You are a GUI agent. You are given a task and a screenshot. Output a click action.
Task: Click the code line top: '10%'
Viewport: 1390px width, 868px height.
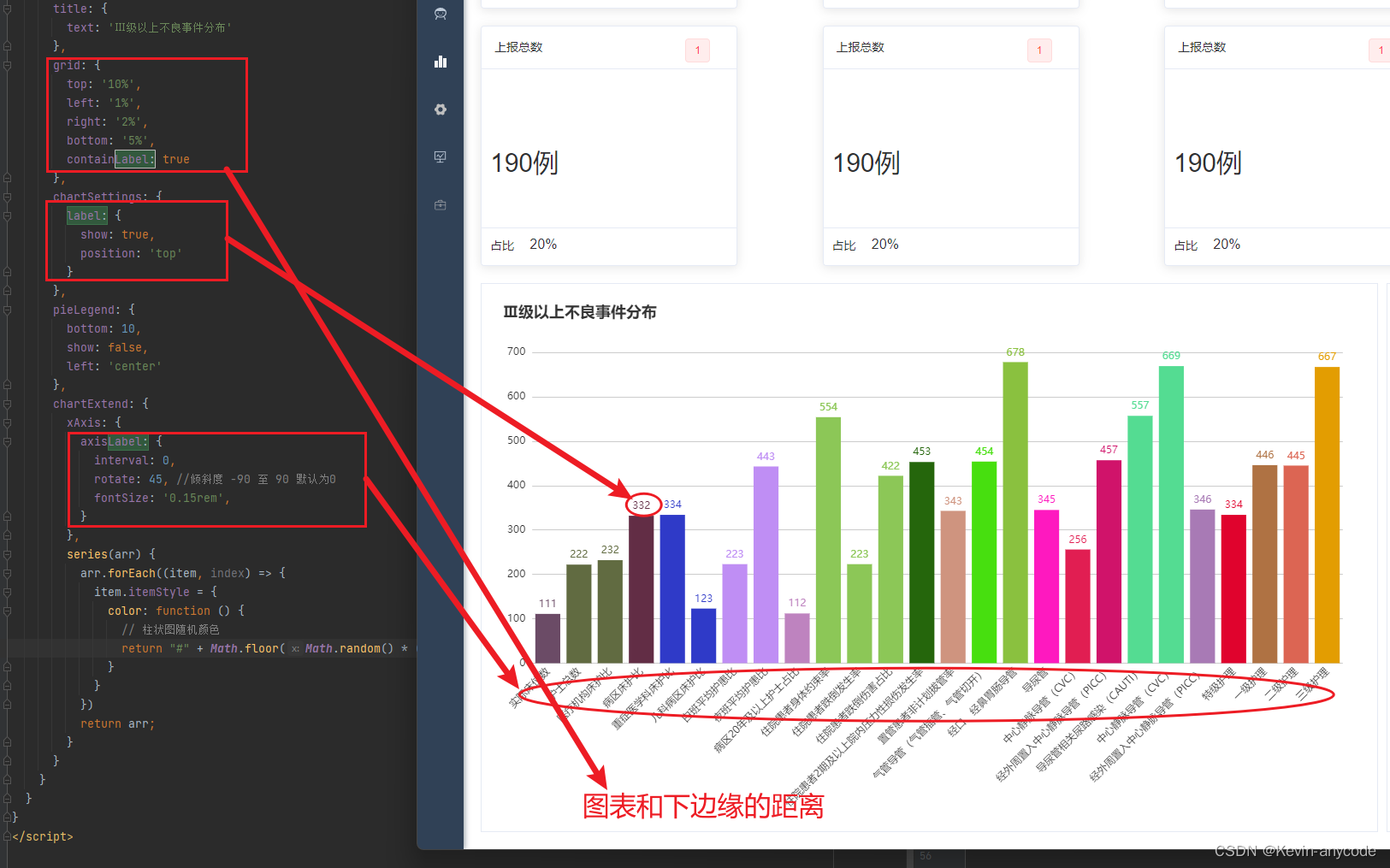(104, 84)
